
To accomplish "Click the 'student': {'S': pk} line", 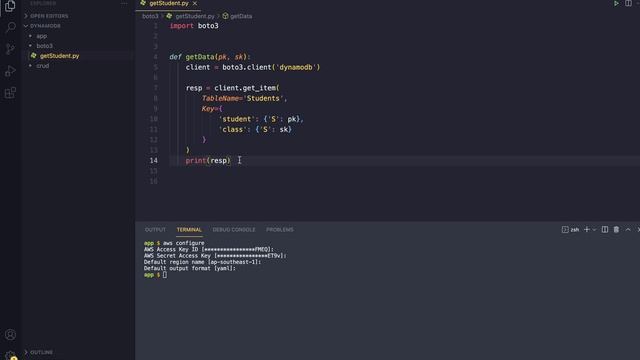I will pos(261,119).
